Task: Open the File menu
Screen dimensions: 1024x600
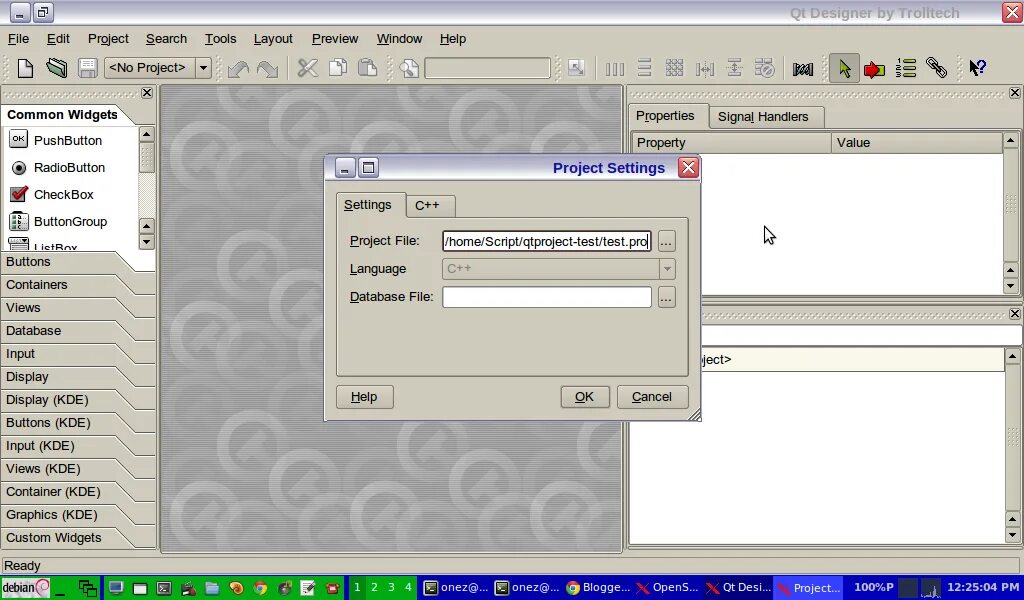Action: pyautogui.click(x=18, y=39)
